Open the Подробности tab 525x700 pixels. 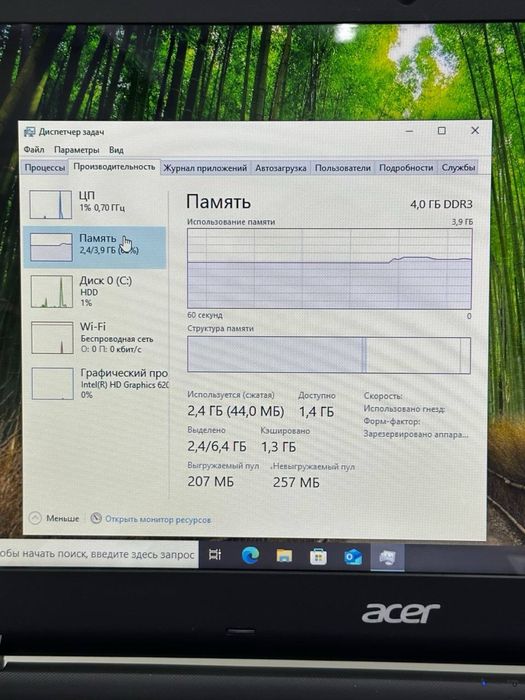tap(406, 168)
